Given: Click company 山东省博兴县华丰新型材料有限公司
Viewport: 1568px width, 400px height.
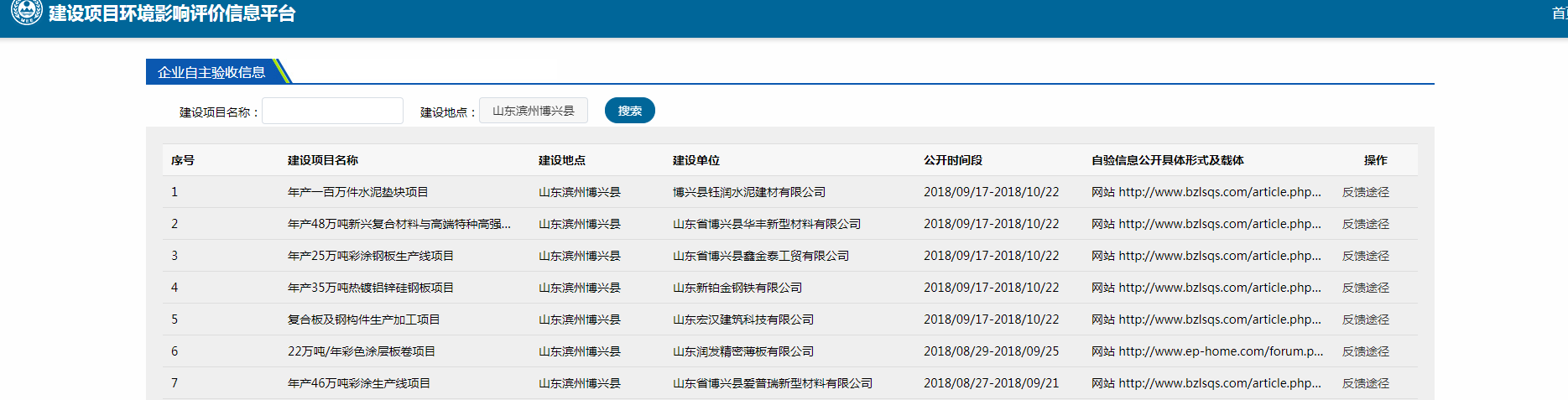Looking at the screenshot, I should (767, 224).
